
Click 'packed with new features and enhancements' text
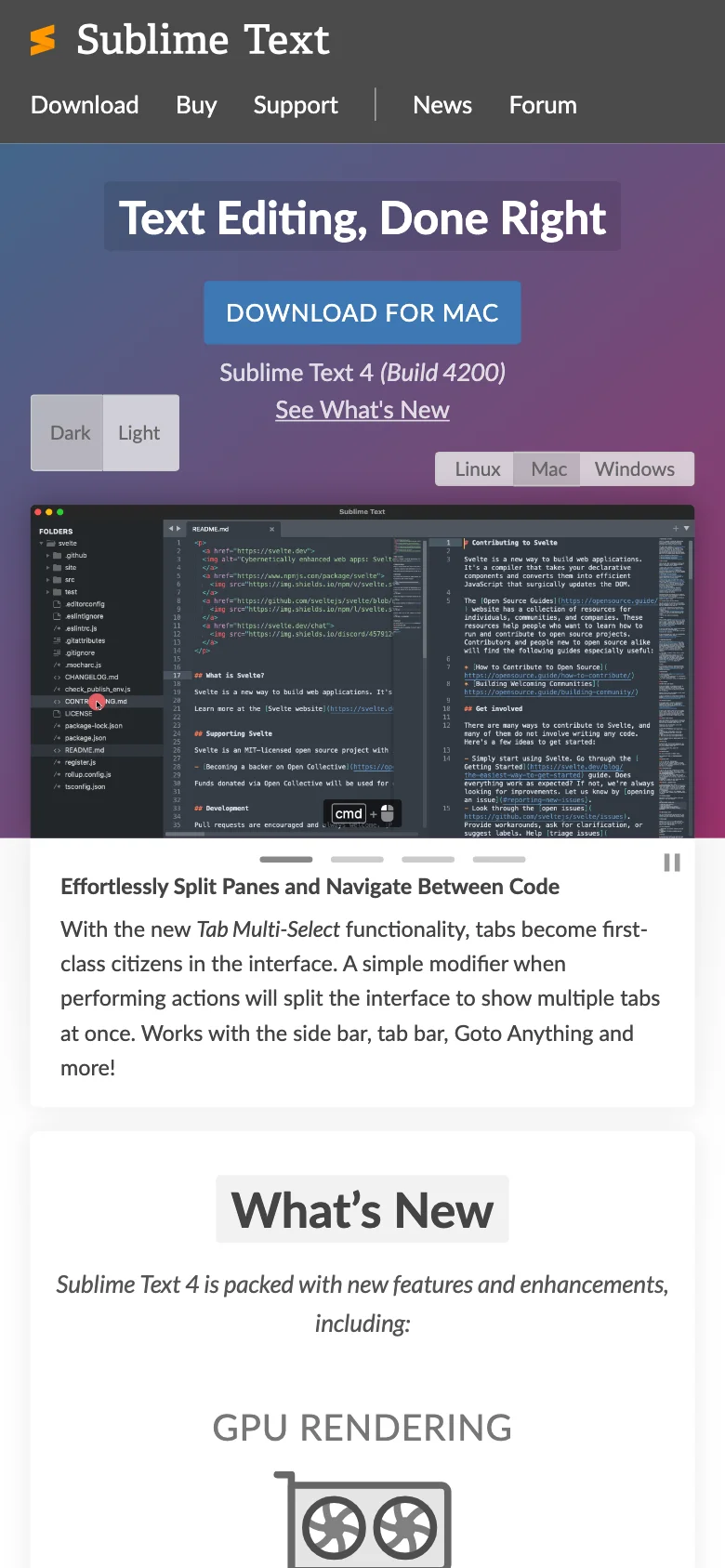[x=444, y=1285]
